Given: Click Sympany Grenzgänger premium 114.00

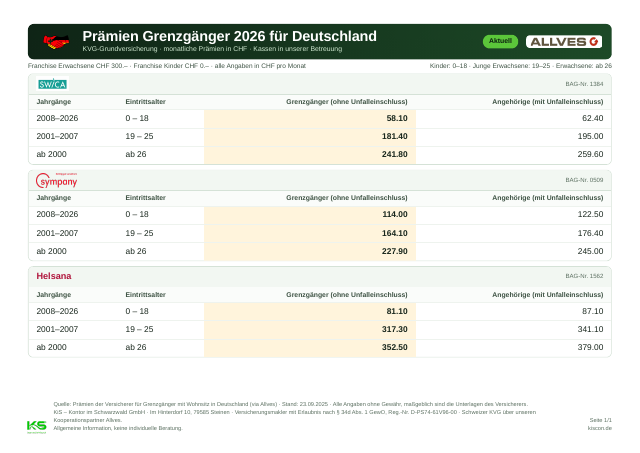Looking at the screenshot, I should tap(394, 214).
